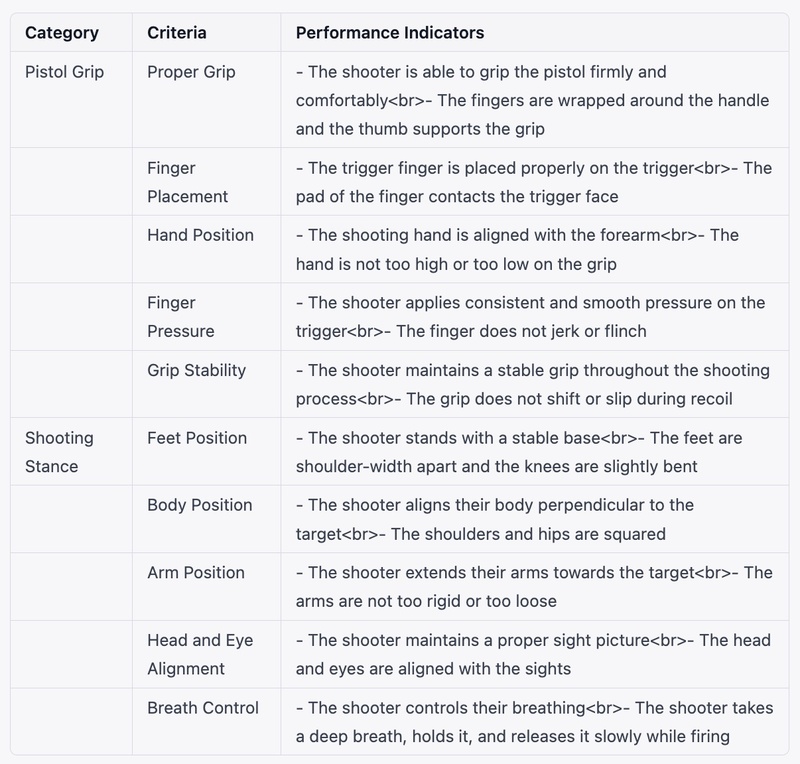Click the Finger Pressure criteria cell
Image resolution: width=800 pixels, height=764 pixels.
point(180,316)
